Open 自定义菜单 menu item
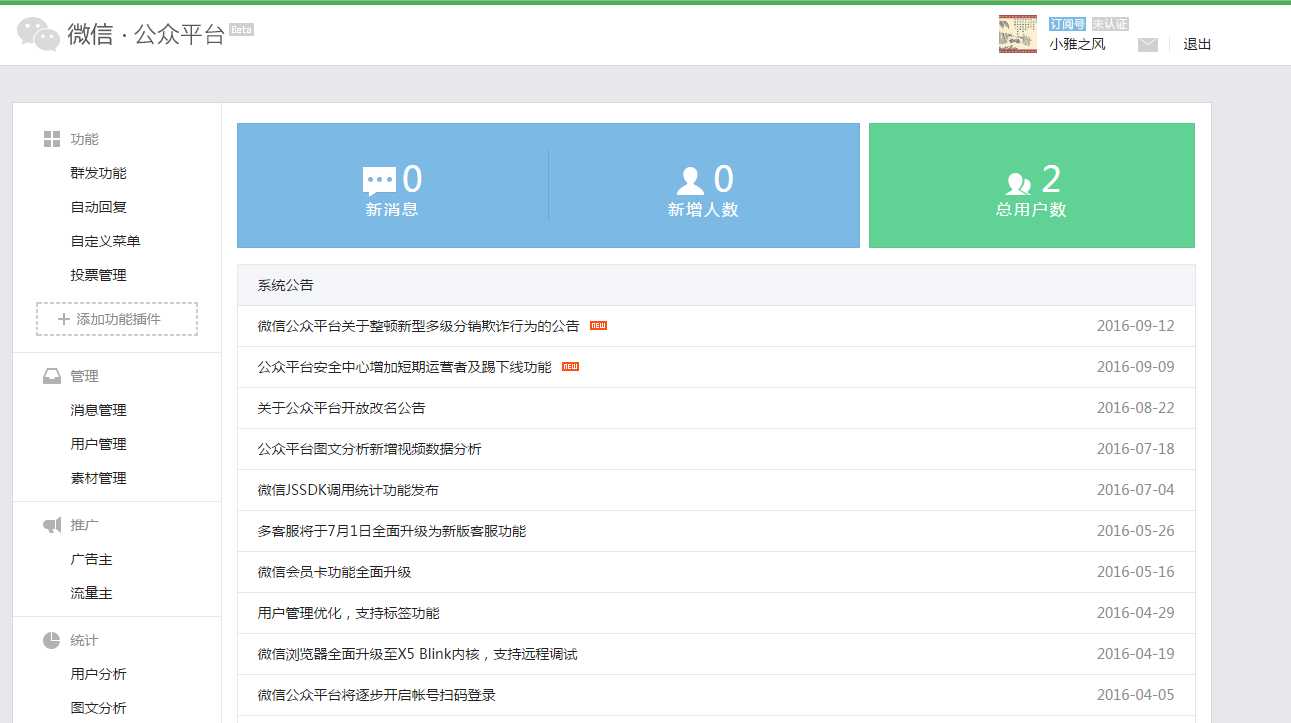Image resolution: width=1291 pixels, height=723 pixels. click(105, 241)
